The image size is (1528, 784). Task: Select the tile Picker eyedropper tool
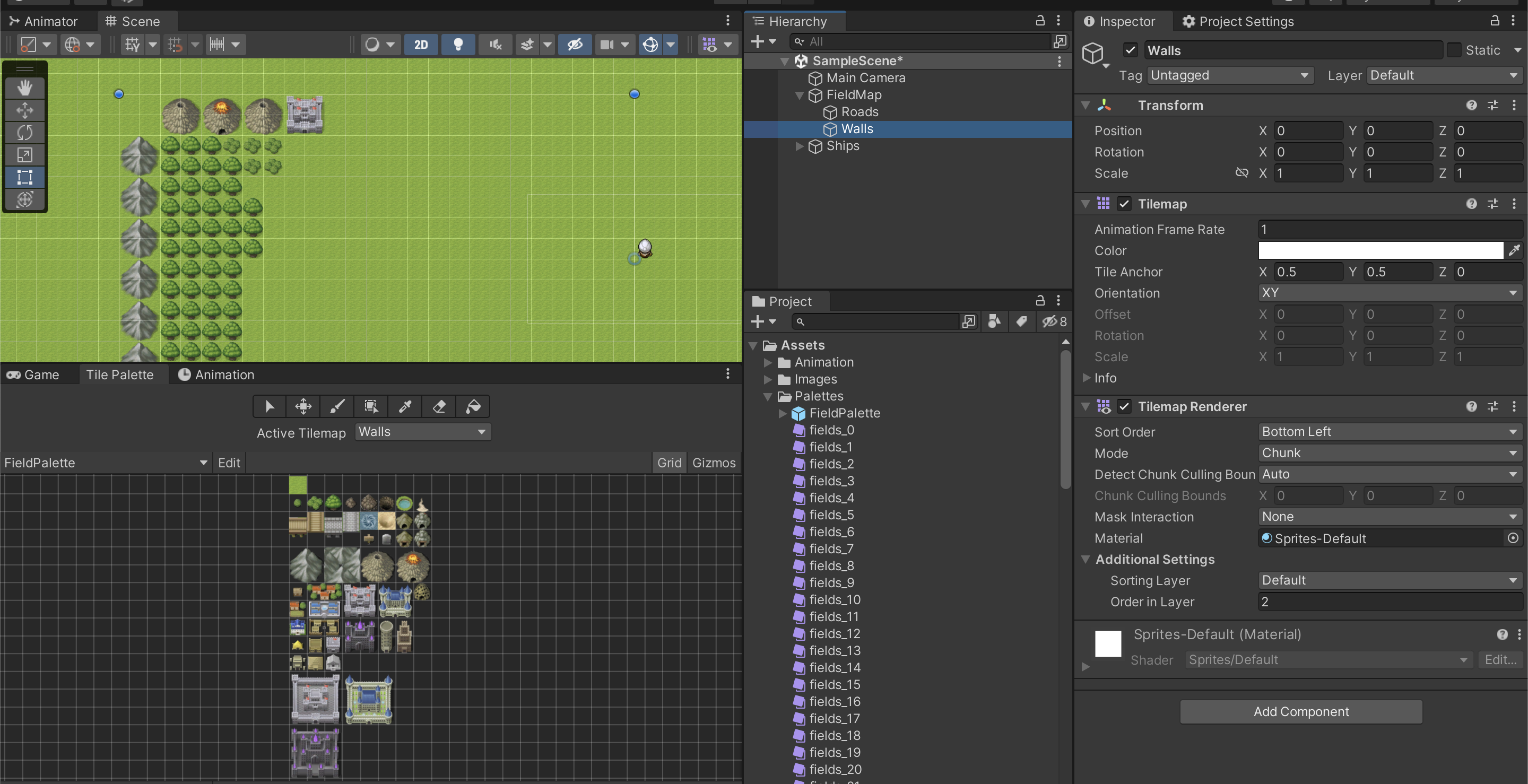click(x=405, y=406)
